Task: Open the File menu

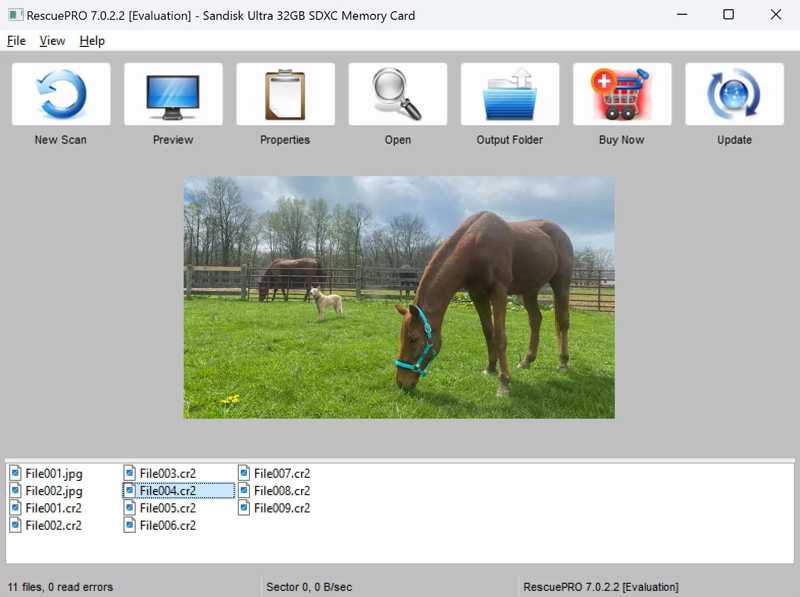Action: [16, 41]
